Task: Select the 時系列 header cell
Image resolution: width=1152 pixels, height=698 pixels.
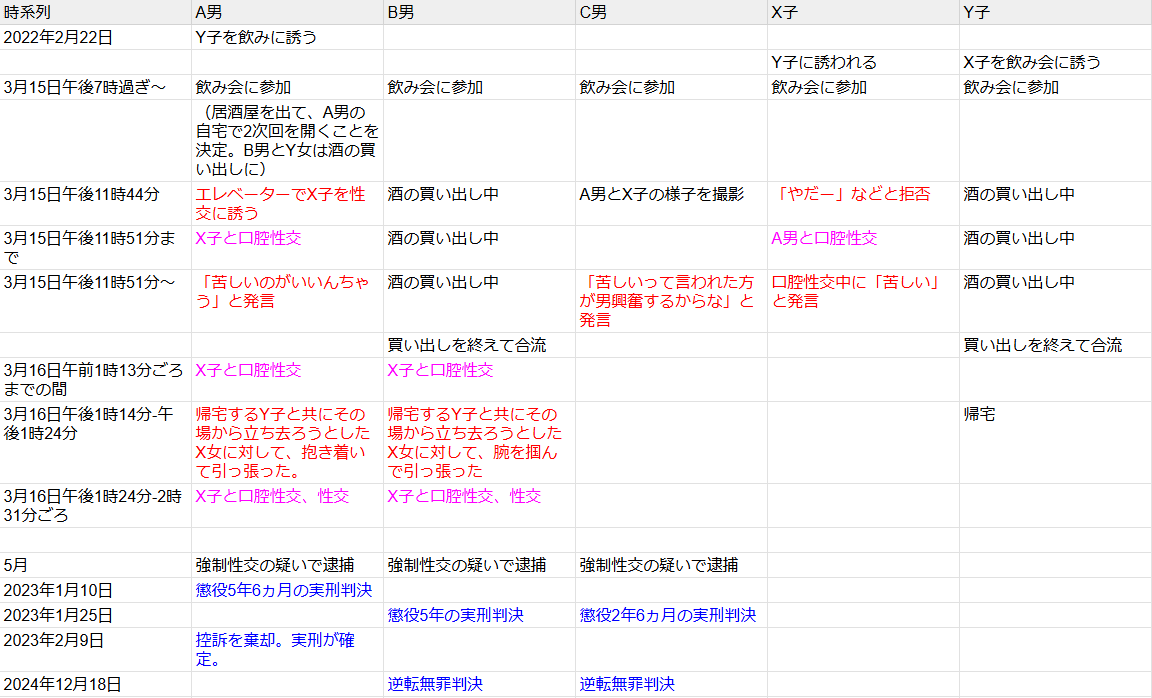Action: coord(96,12)
